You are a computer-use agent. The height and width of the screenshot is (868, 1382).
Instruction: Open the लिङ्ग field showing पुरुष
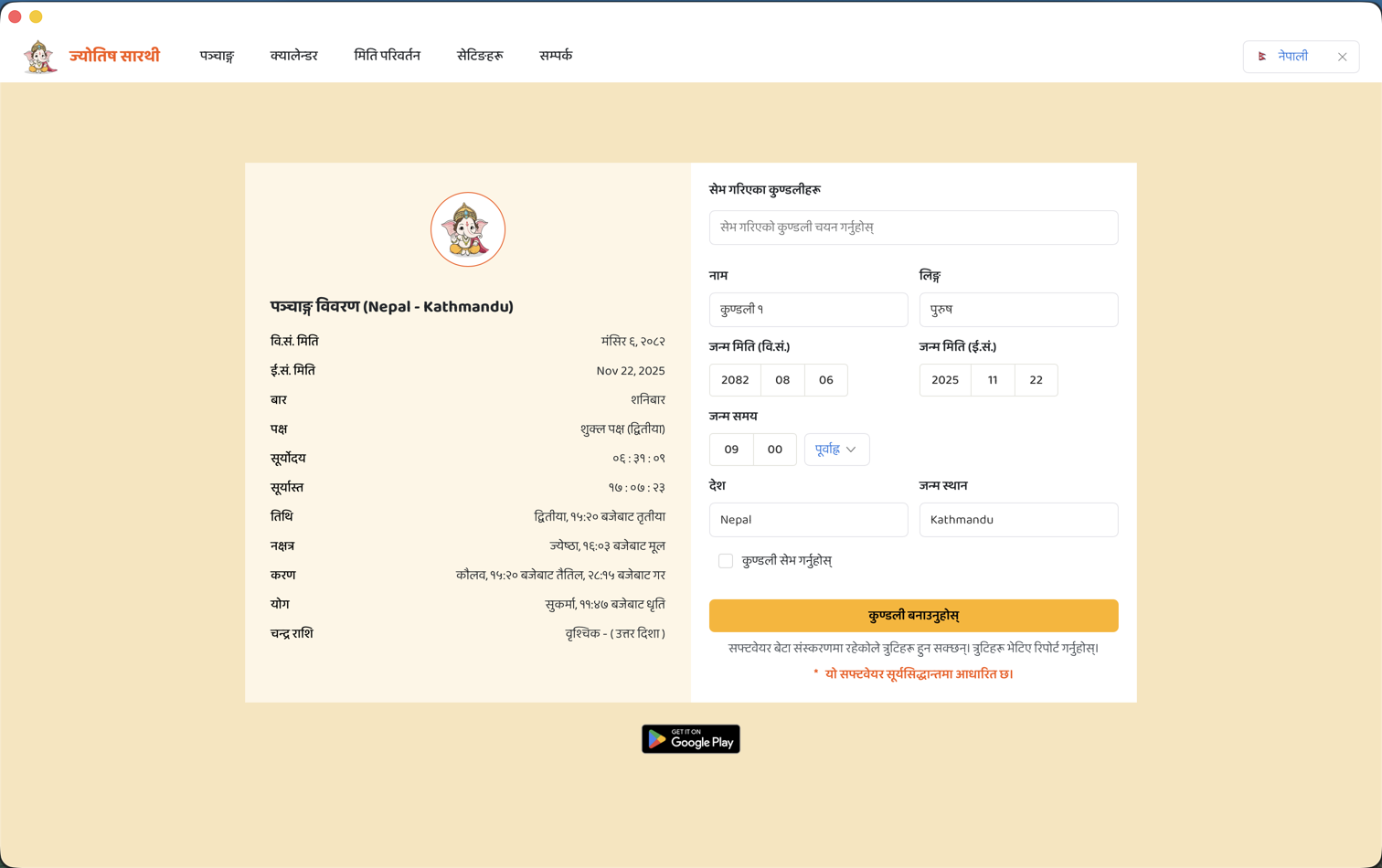coord(1018,310)
